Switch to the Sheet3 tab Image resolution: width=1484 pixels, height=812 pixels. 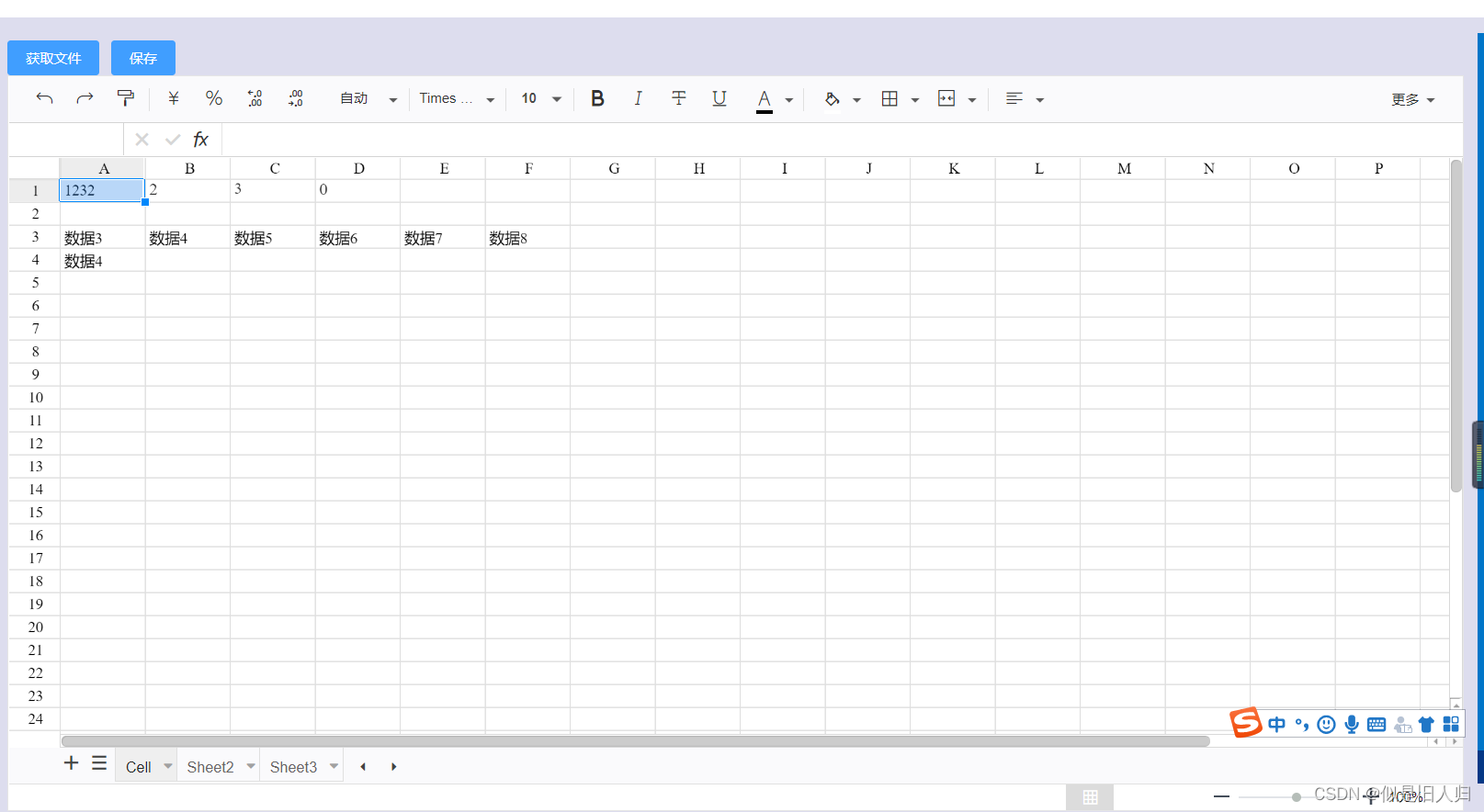293,767
